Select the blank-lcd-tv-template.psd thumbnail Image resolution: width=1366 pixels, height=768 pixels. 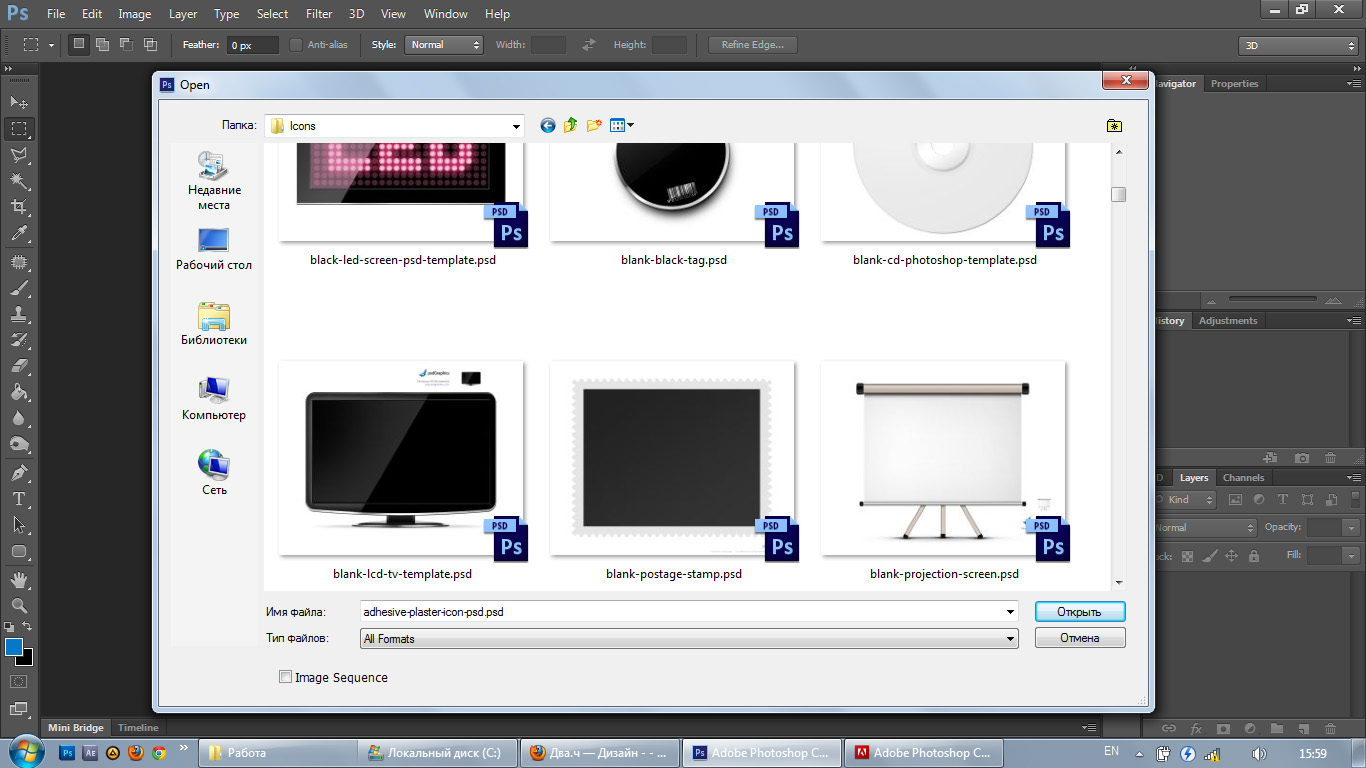402,458
